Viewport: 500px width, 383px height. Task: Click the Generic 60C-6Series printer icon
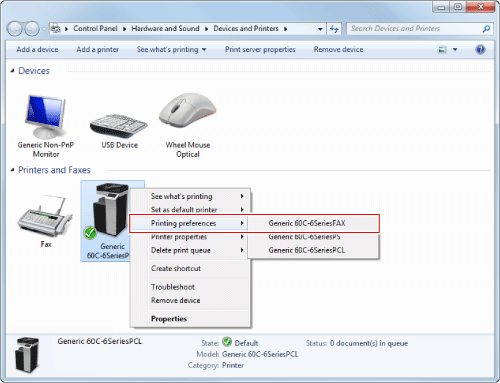110,210
